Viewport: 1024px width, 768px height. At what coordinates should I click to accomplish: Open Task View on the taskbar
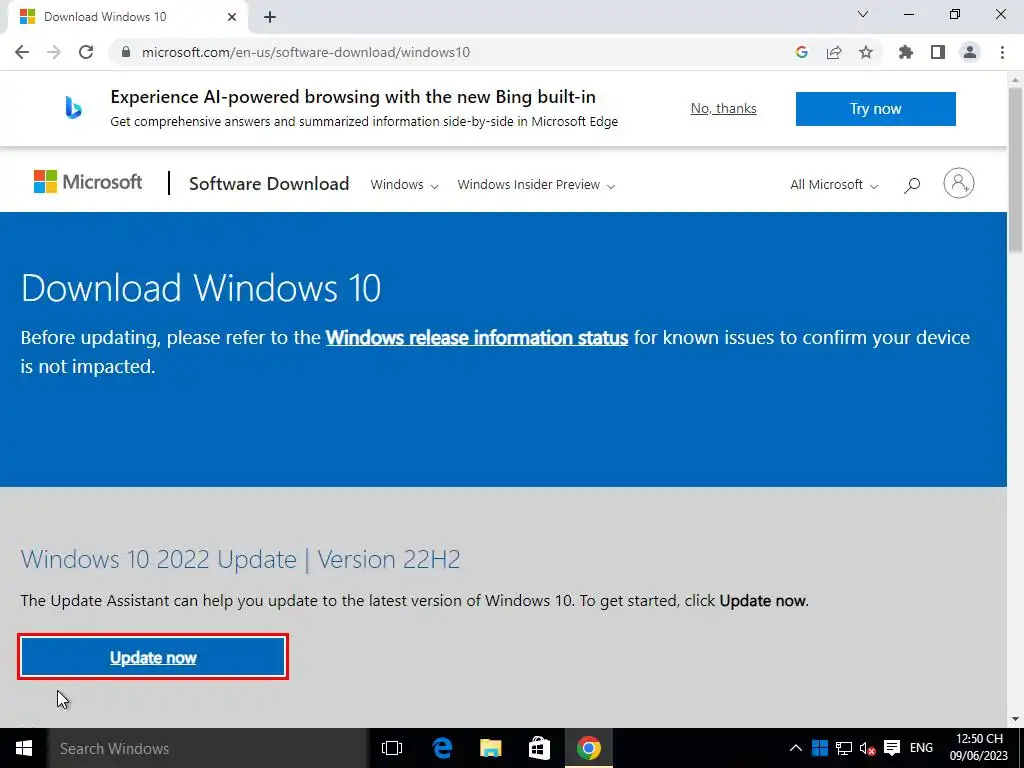click(x=392, y=748)
